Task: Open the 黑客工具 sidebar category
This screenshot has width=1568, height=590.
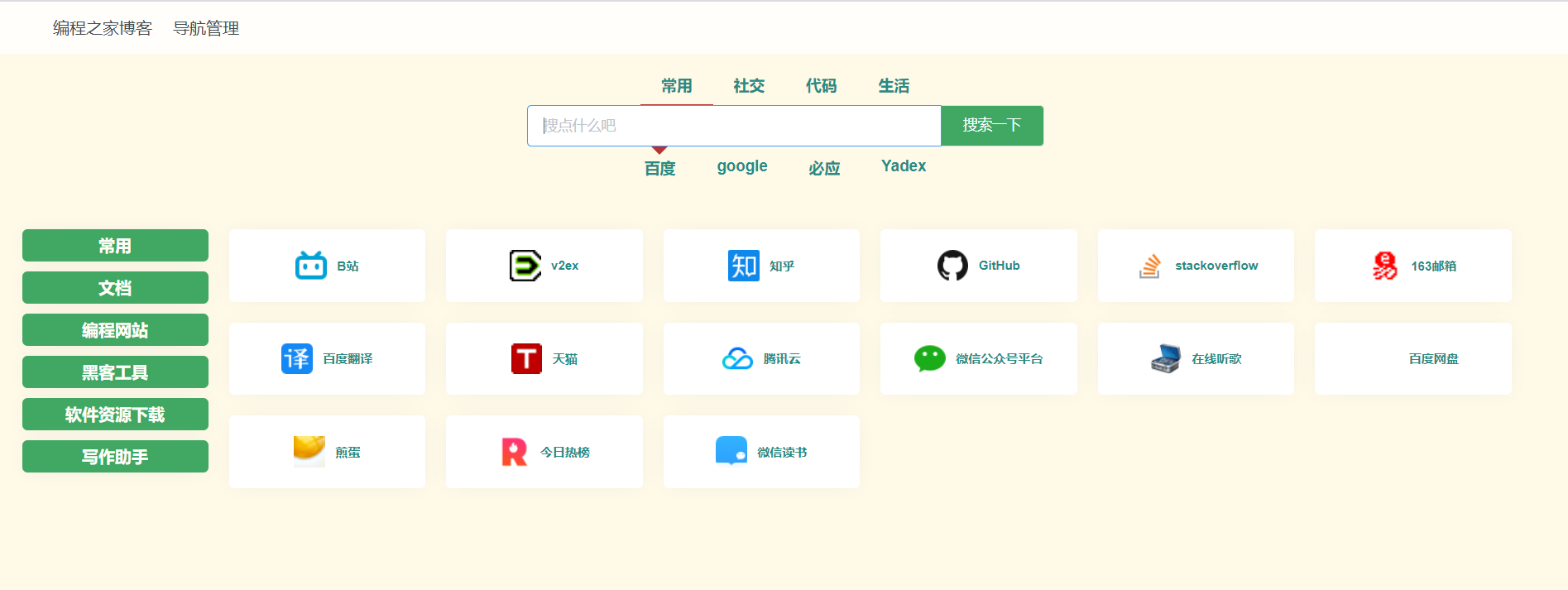Action: click(115, 372)
